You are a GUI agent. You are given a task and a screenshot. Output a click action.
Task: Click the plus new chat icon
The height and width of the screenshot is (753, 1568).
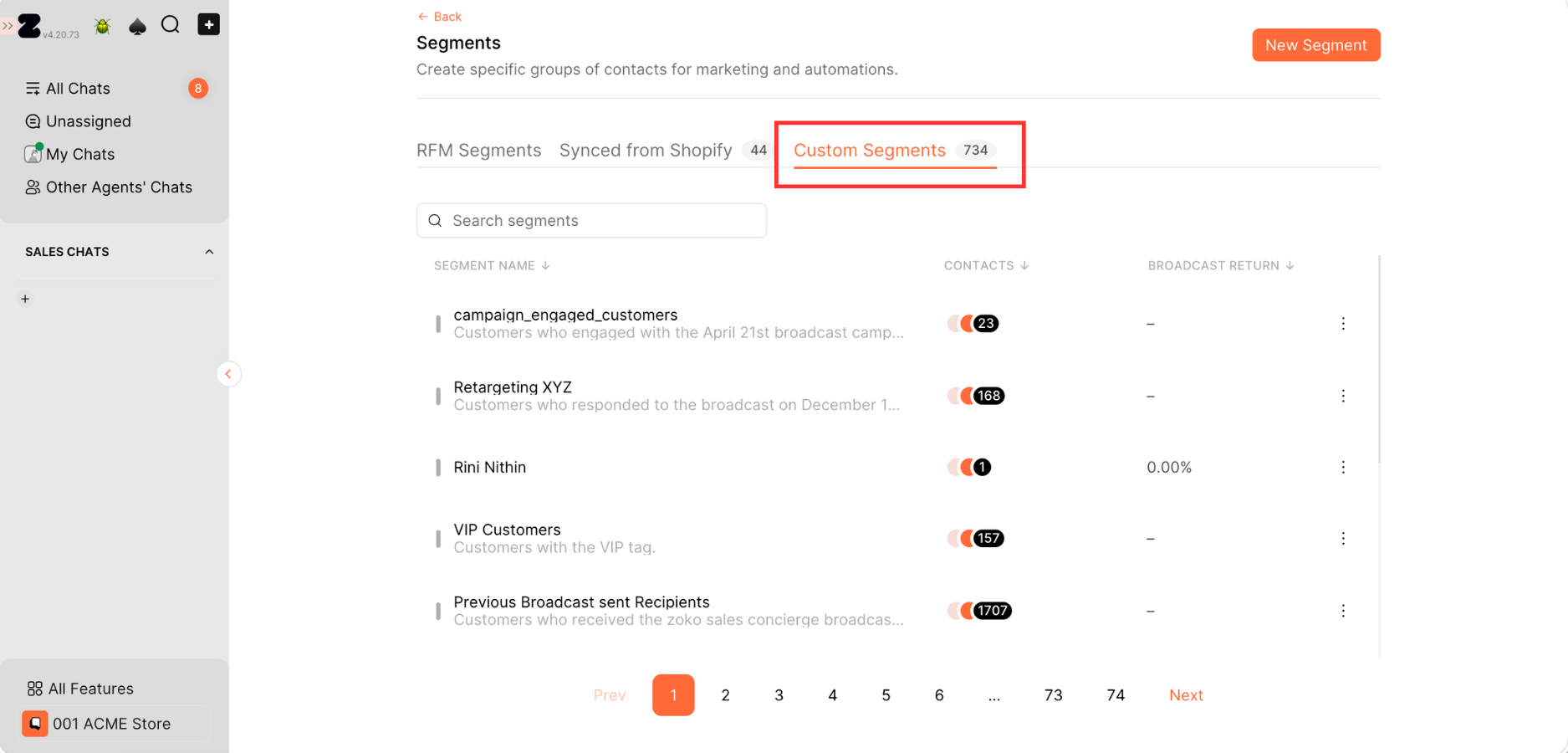tap(208, 24)
